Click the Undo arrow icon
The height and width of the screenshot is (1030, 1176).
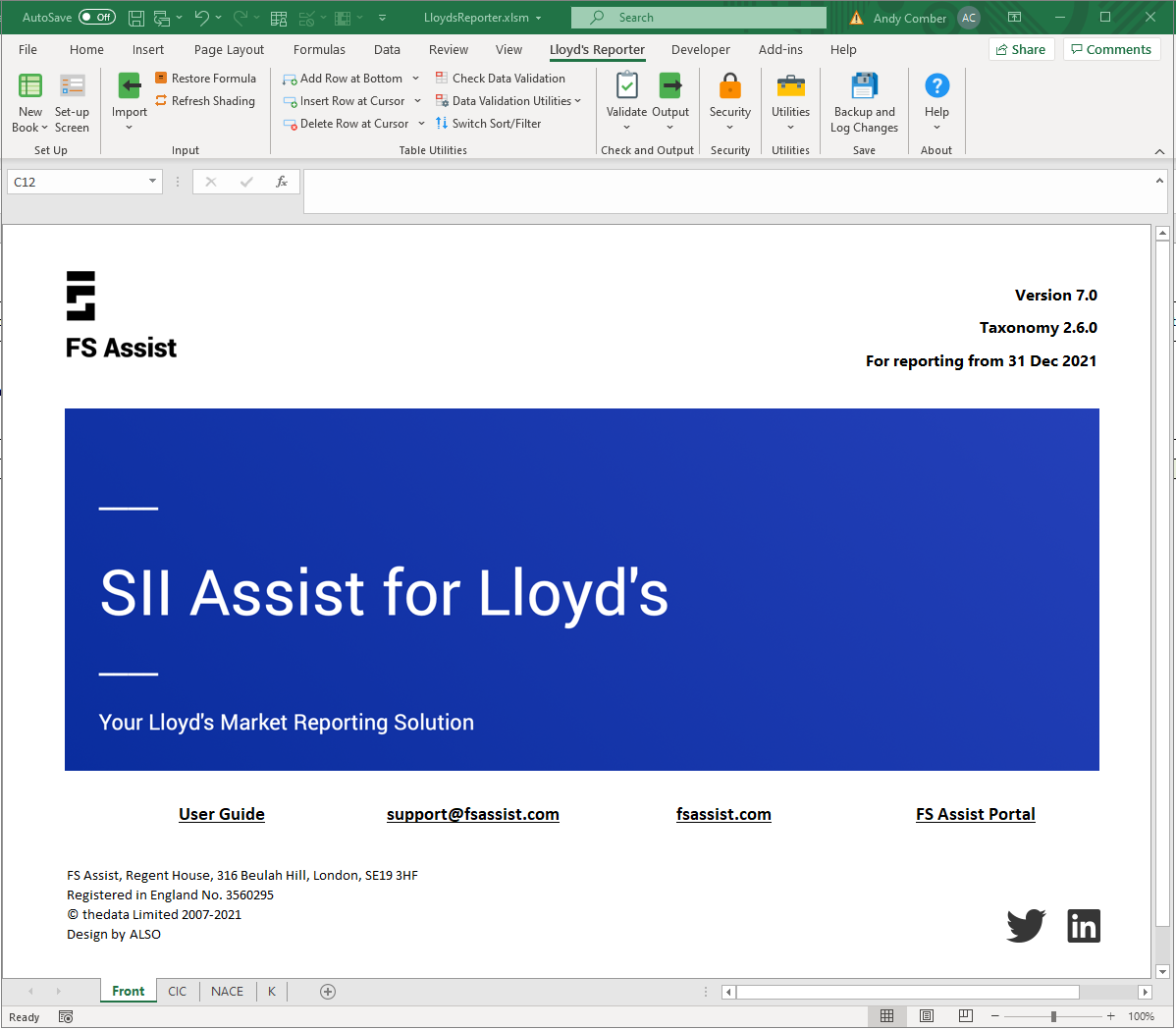[x=202, y=18]
